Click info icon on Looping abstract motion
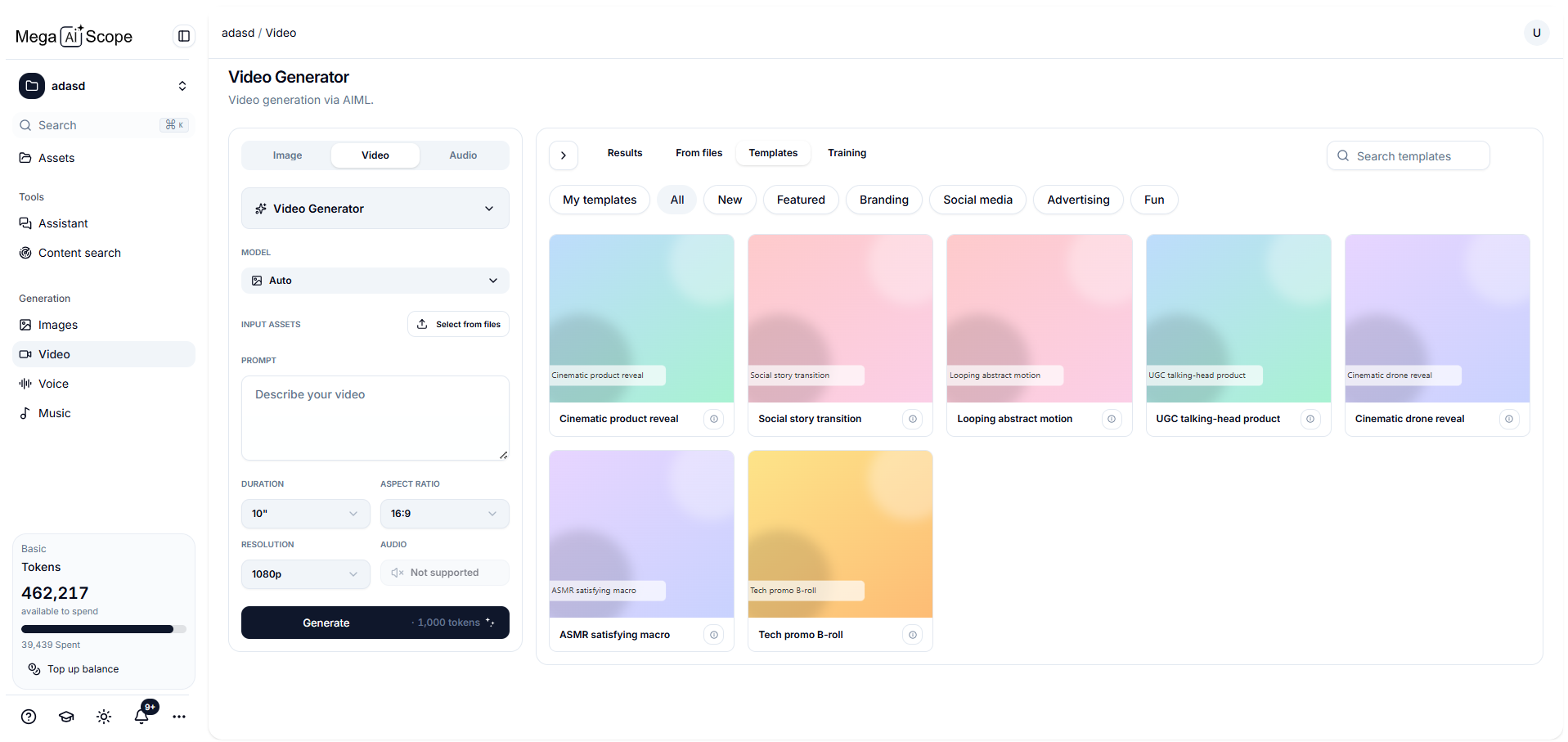This screenshot has height=742, width=1568. [x=1112, y=419]
